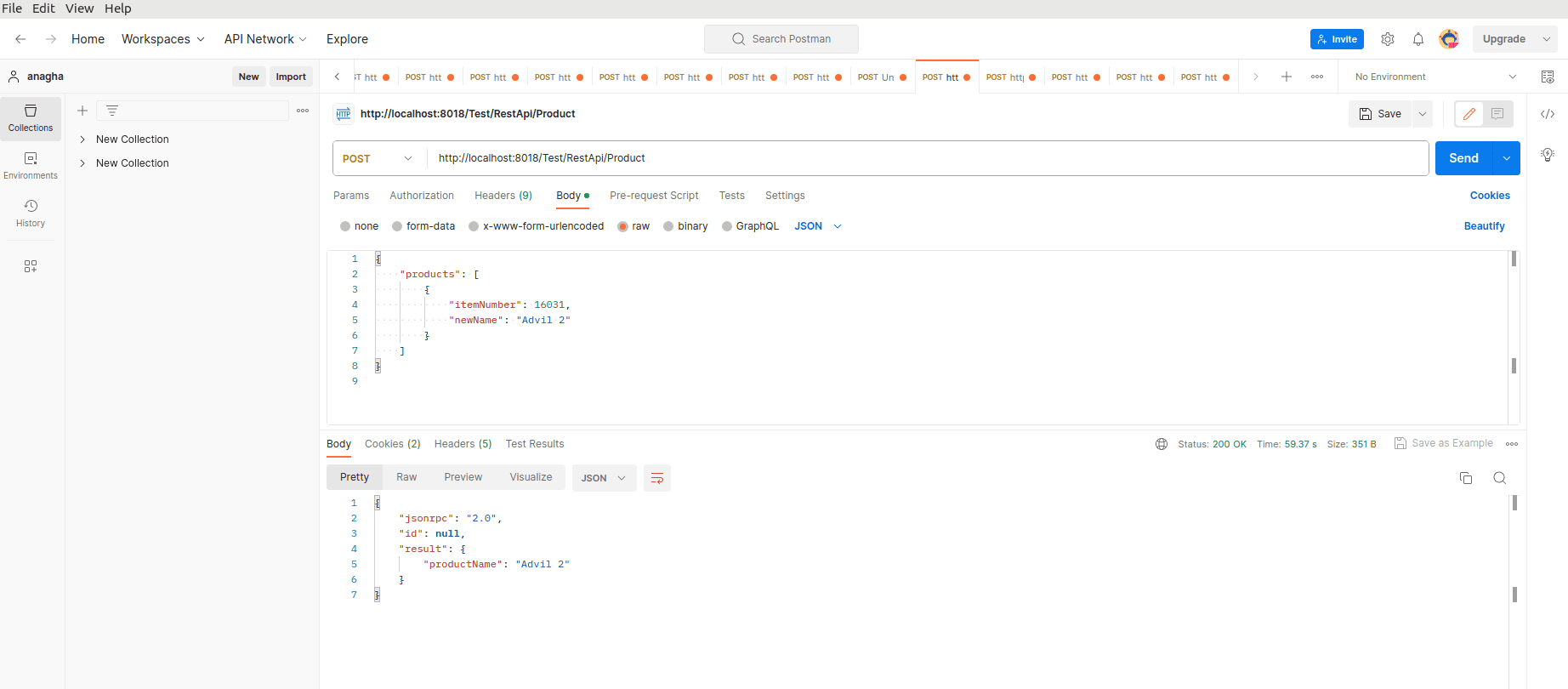Open Environments in the sidebar
This screenshot has height=689, width=1568.
[31, 166]
